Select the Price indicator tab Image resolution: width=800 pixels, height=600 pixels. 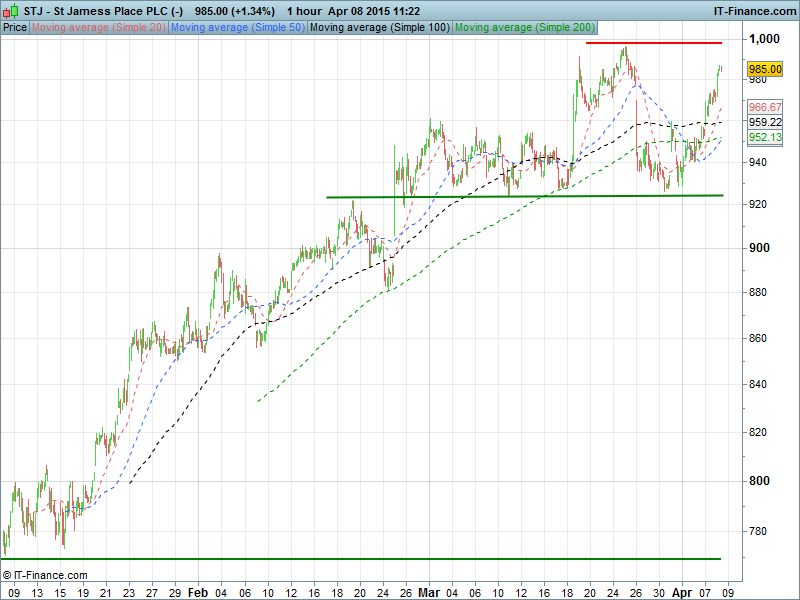coord(15,27)
